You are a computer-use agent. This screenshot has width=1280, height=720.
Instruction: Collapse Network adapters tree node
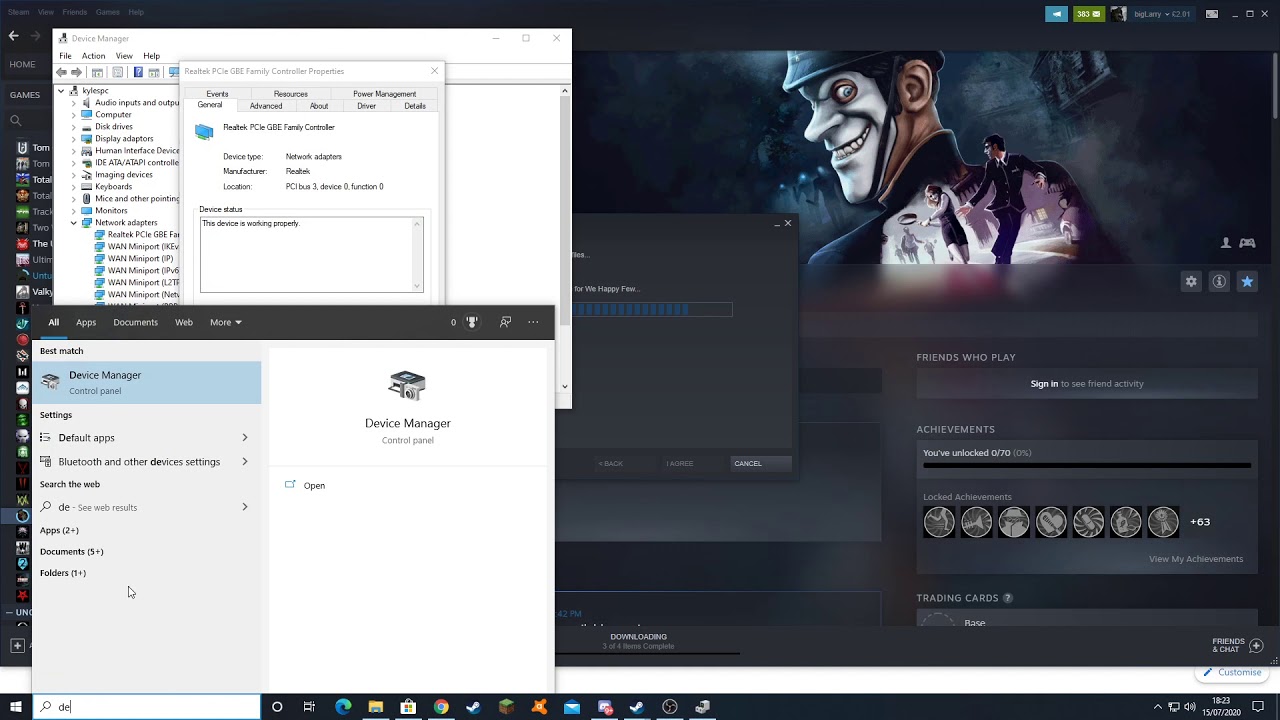pyautogui.click(x=73, y=222)
